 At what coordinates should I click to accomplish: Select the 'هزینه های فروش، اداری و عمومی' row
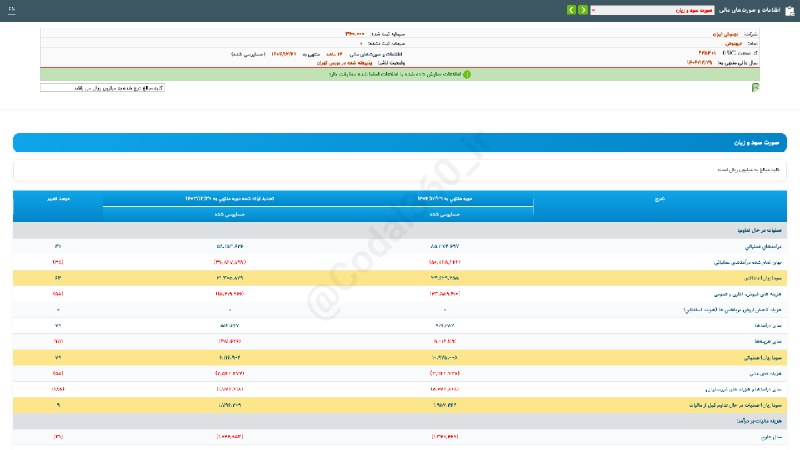(400, 294)
